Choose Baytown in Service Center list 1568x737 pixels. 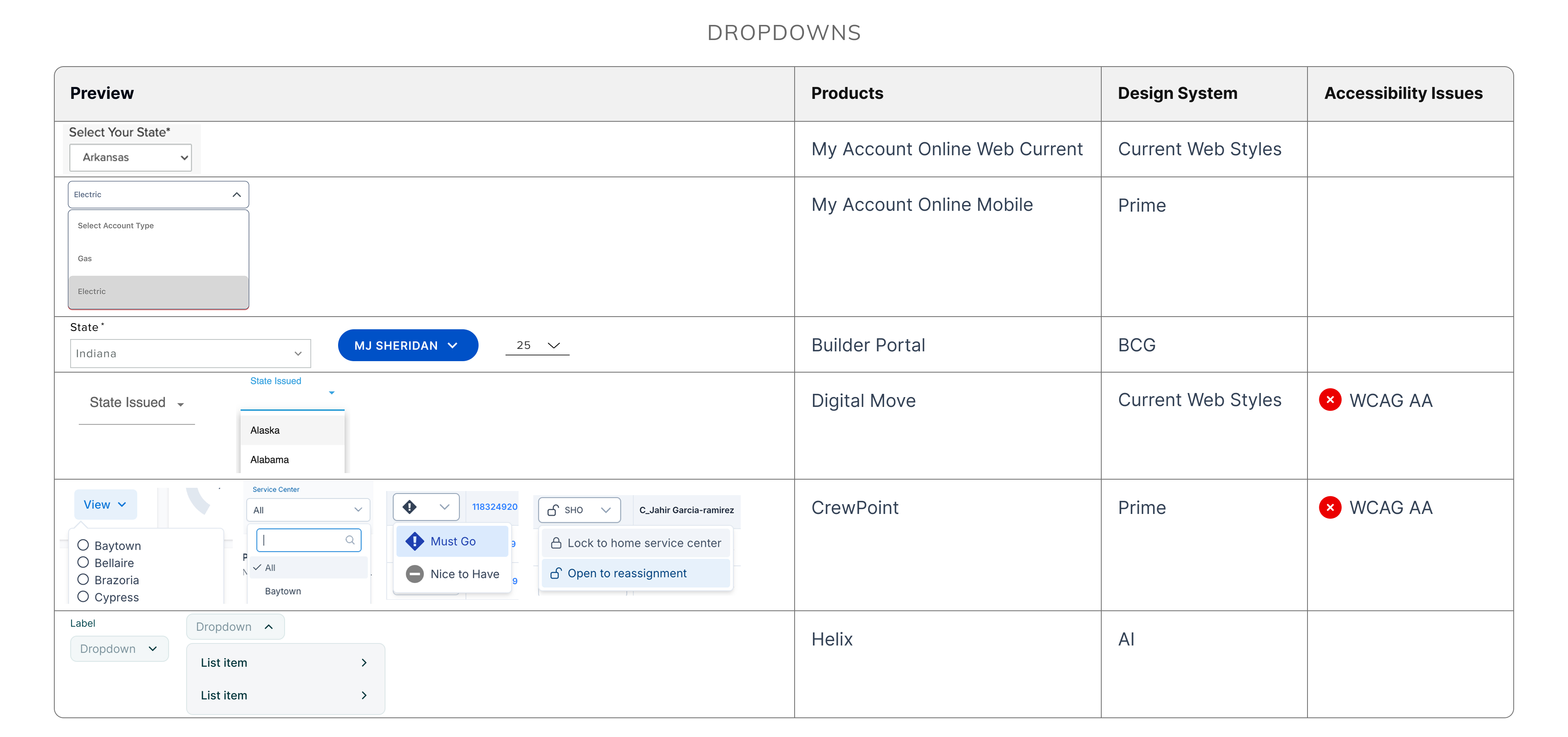[x=309, y=591]
